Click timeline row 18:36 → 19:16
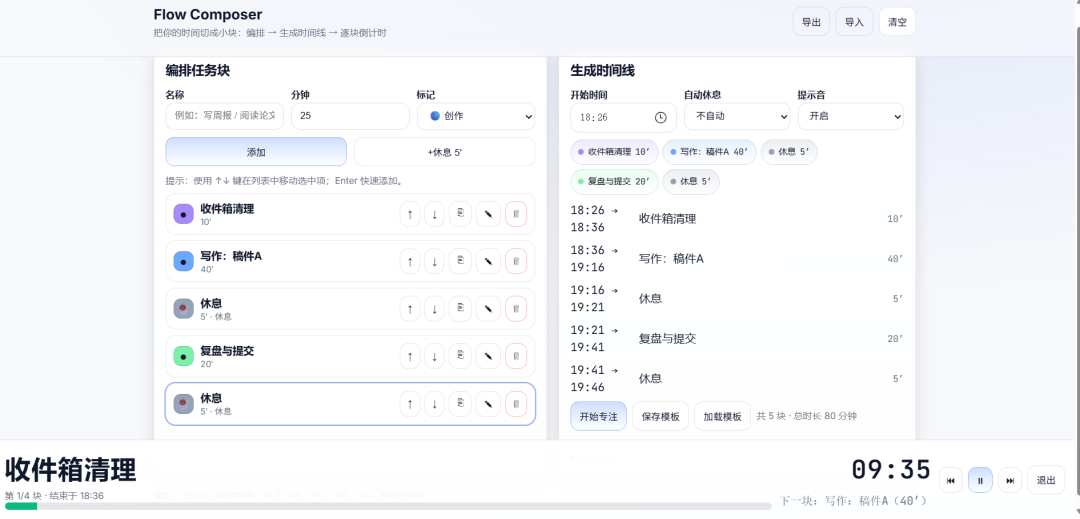 737,259
